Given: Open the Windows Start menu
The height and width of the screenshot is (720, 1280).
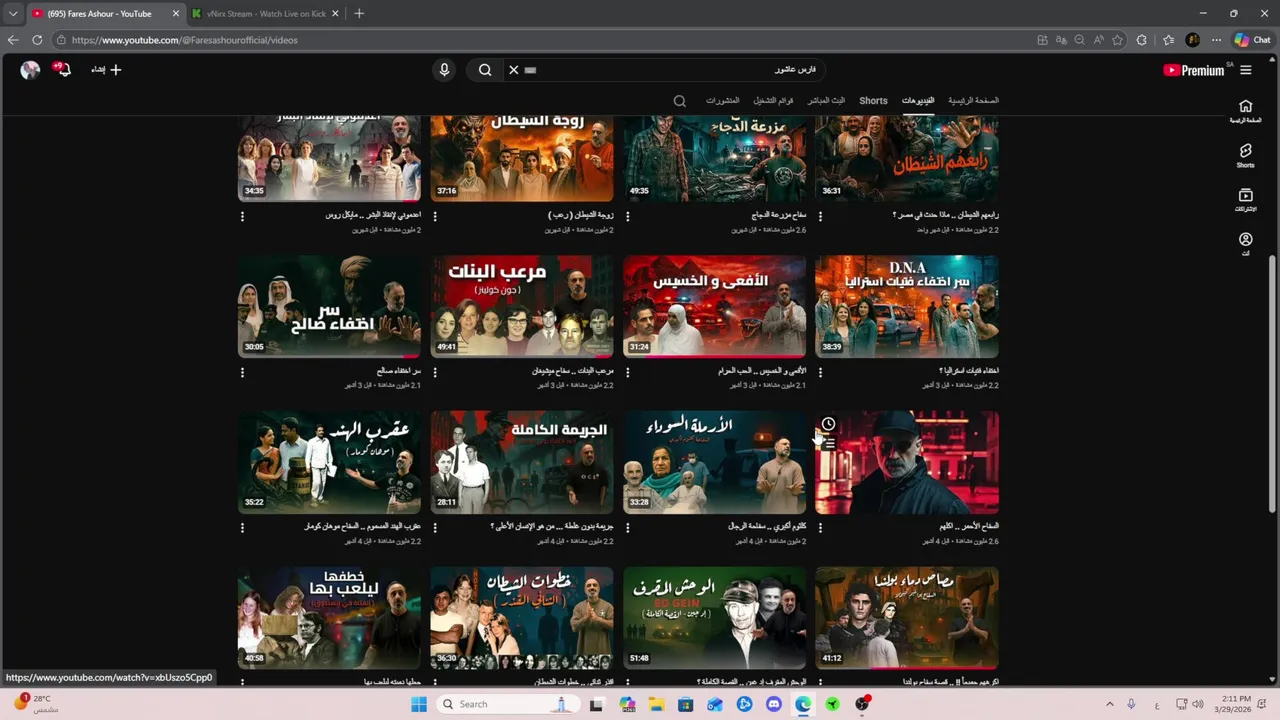Looking at the screenshot, I should point(419,704).
